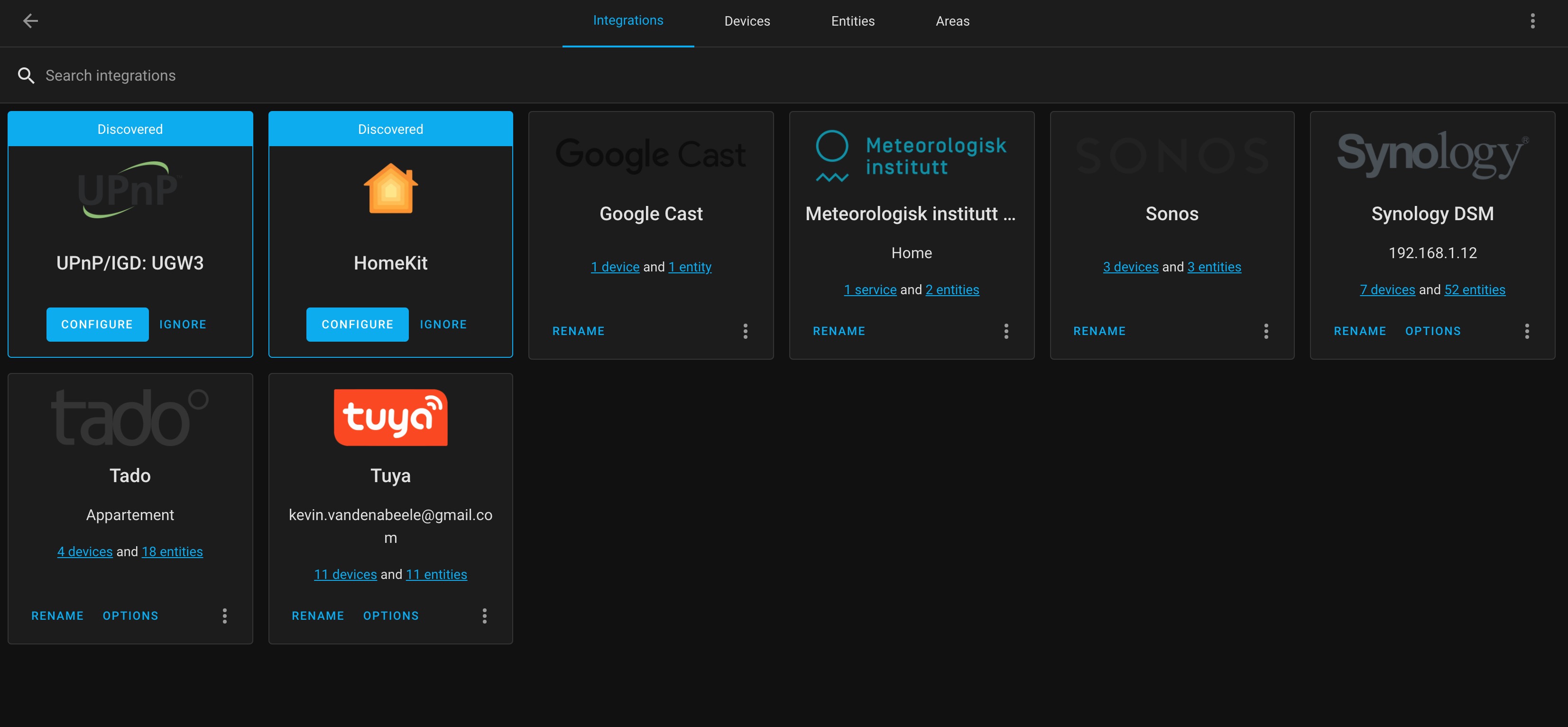Open Tuya's 11 devices link
This screenshot has width=1568, height=727.
[x=345, y=575]
